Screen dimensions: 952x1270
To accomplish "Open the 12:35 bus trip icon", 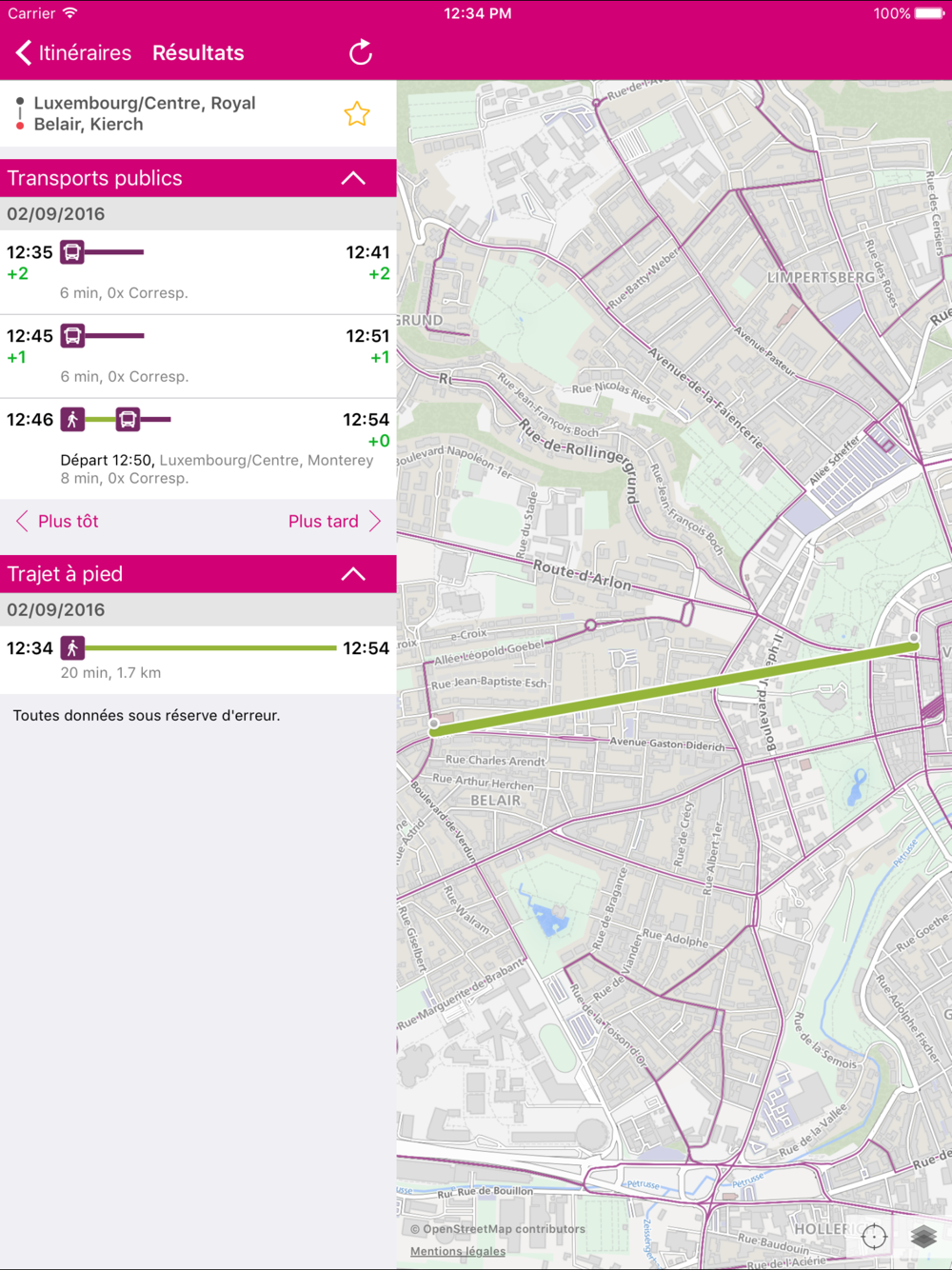I will (72, 252).
